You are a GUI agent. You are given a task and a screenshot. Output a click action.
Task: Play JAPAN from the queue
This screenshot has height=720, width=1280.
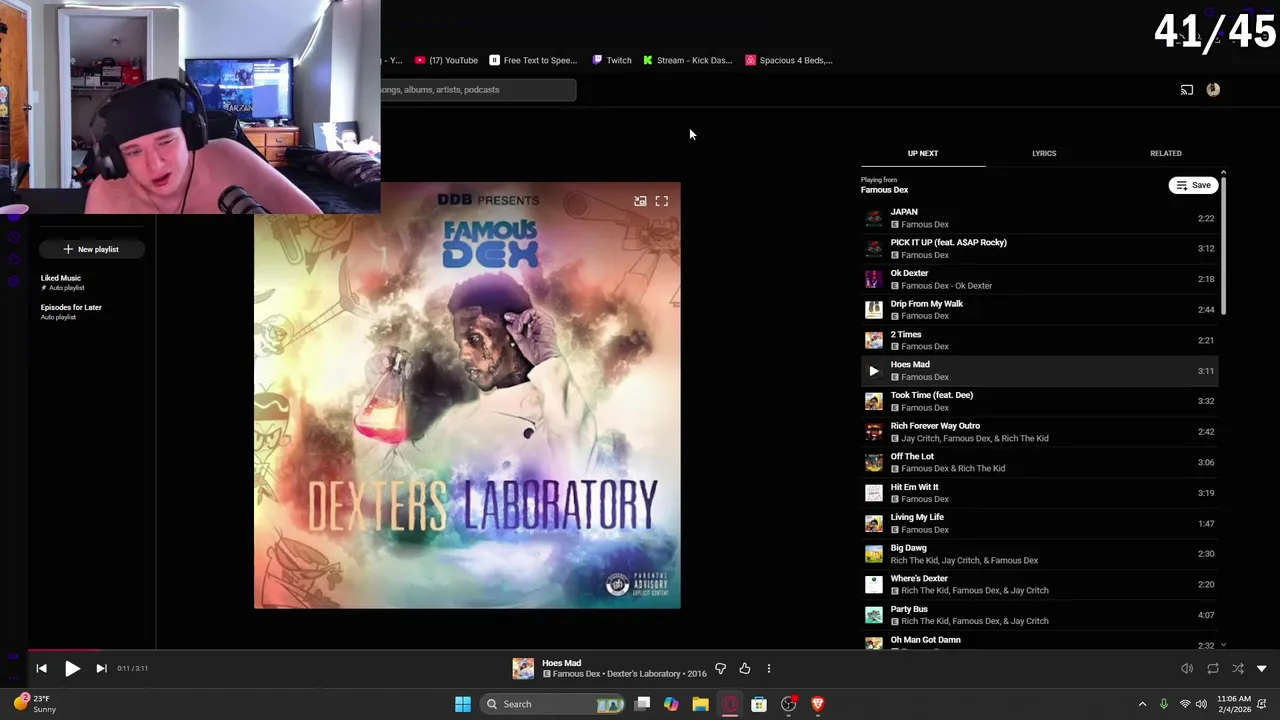[1040, 218]
